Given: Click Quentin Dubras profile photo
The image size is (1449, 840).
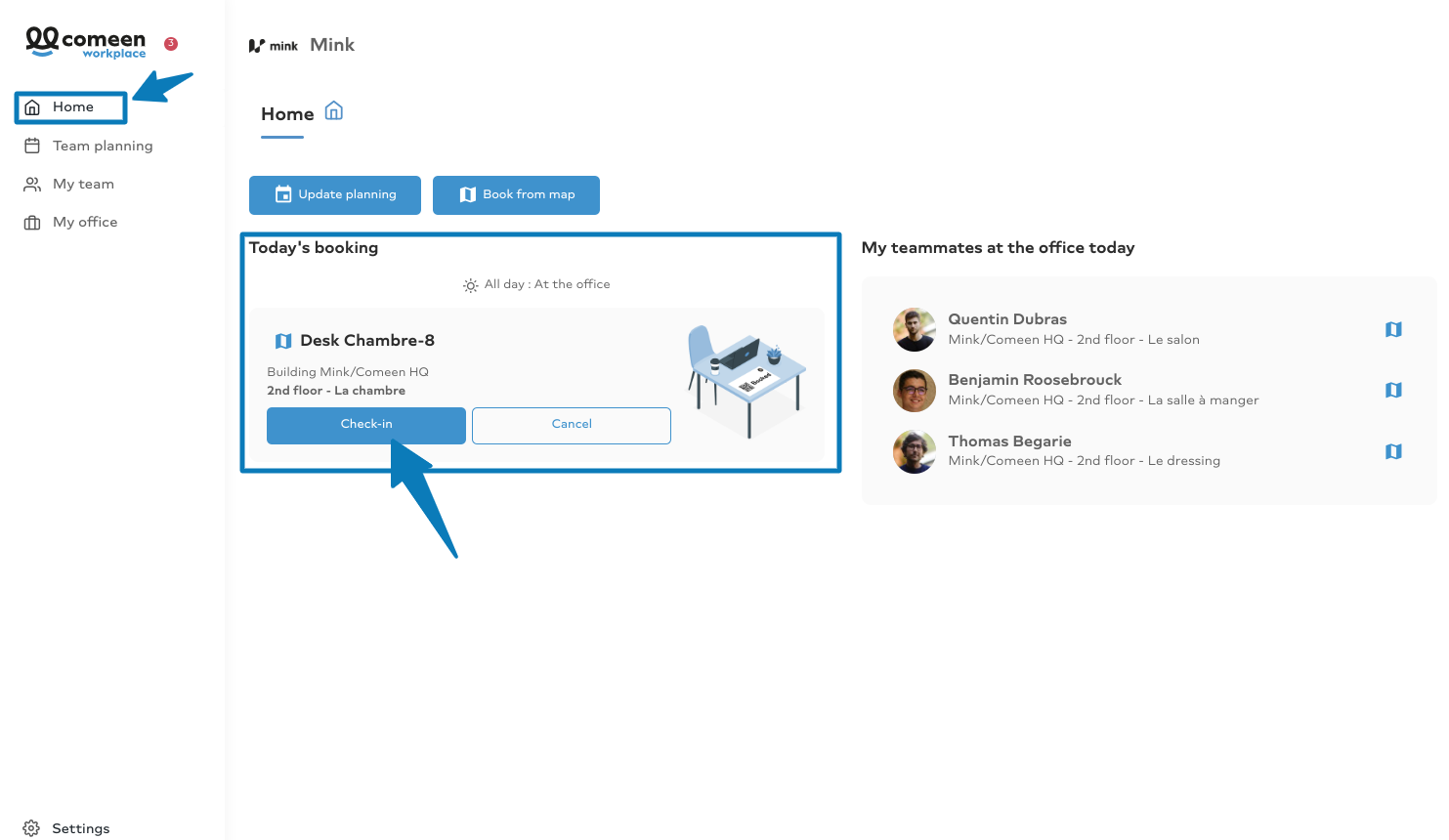Looking at the screenshot, I should pyautogui.click(x=915, y=330).
